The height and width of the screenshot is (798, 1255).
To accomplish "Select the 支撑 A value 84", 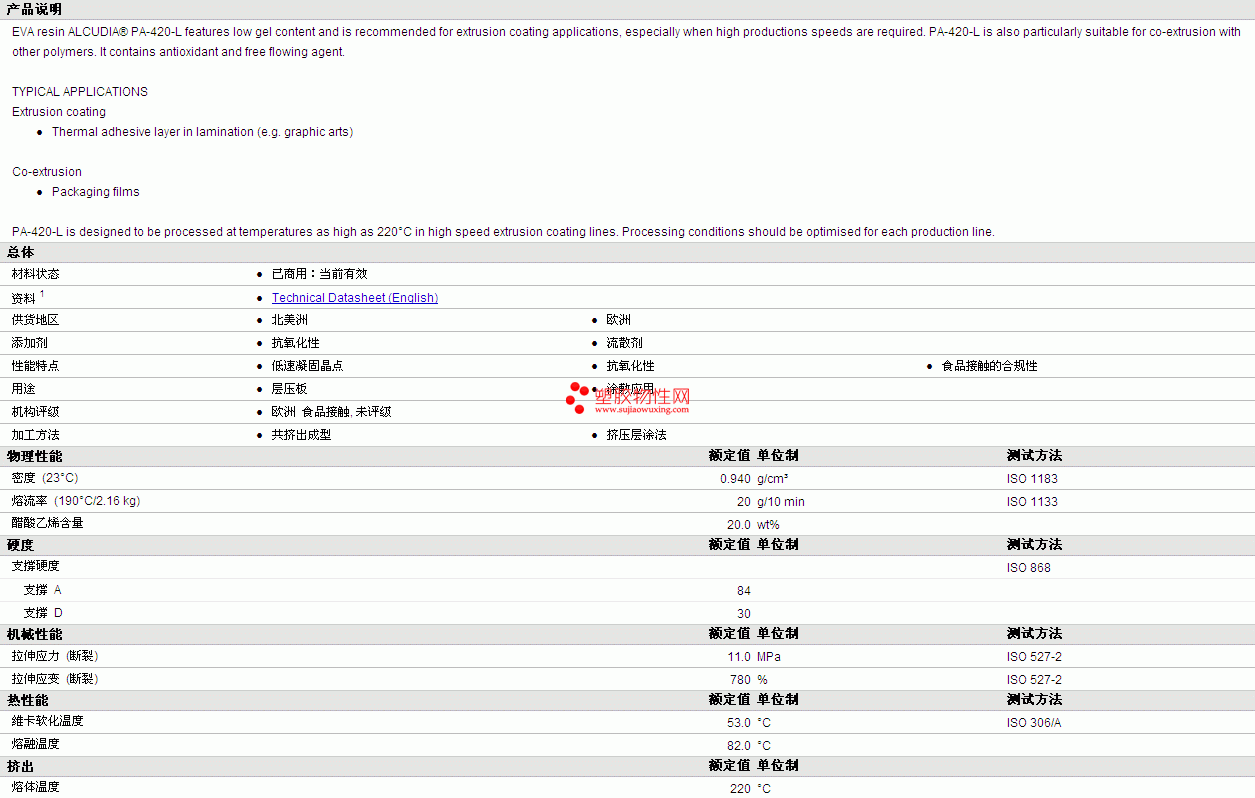I will pyautogui.click(x=744, y=591).
